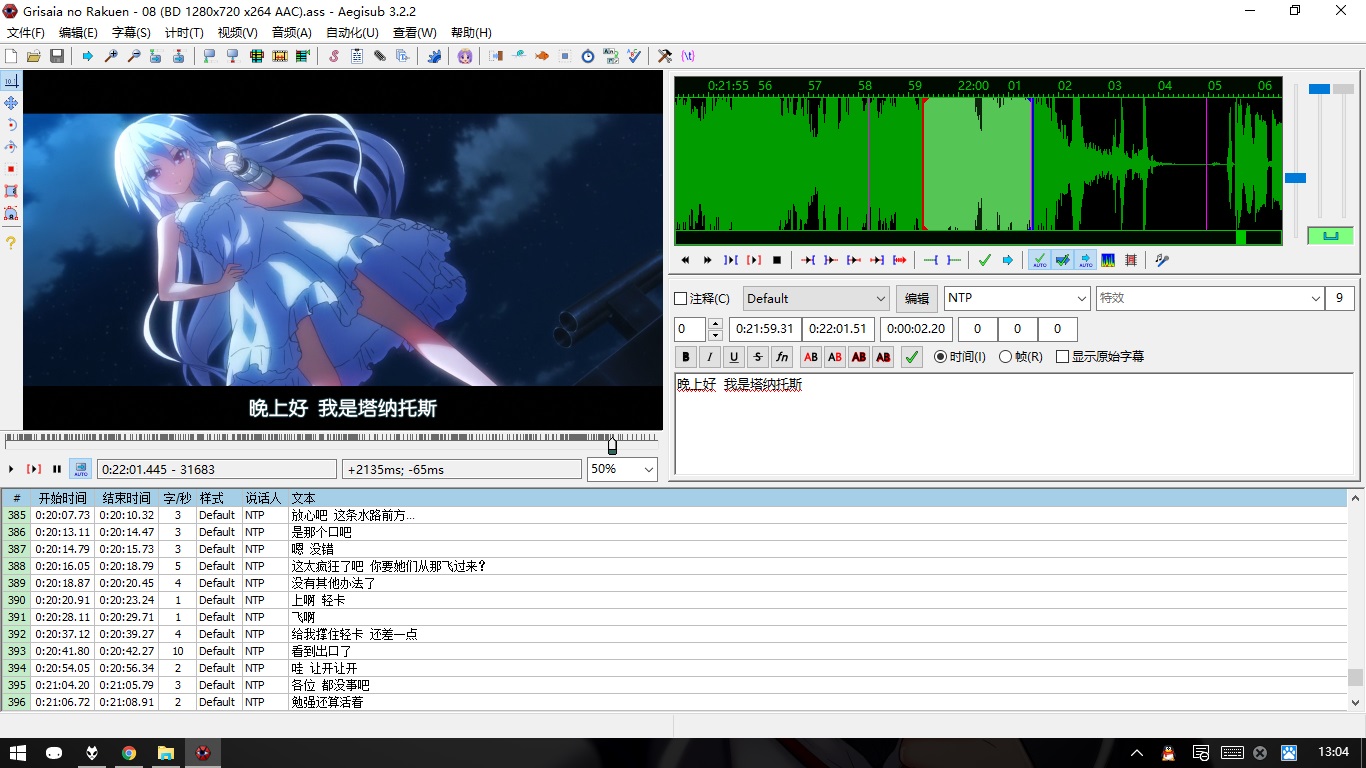Click the 编辑 style edit button

[x=917, y=298]
